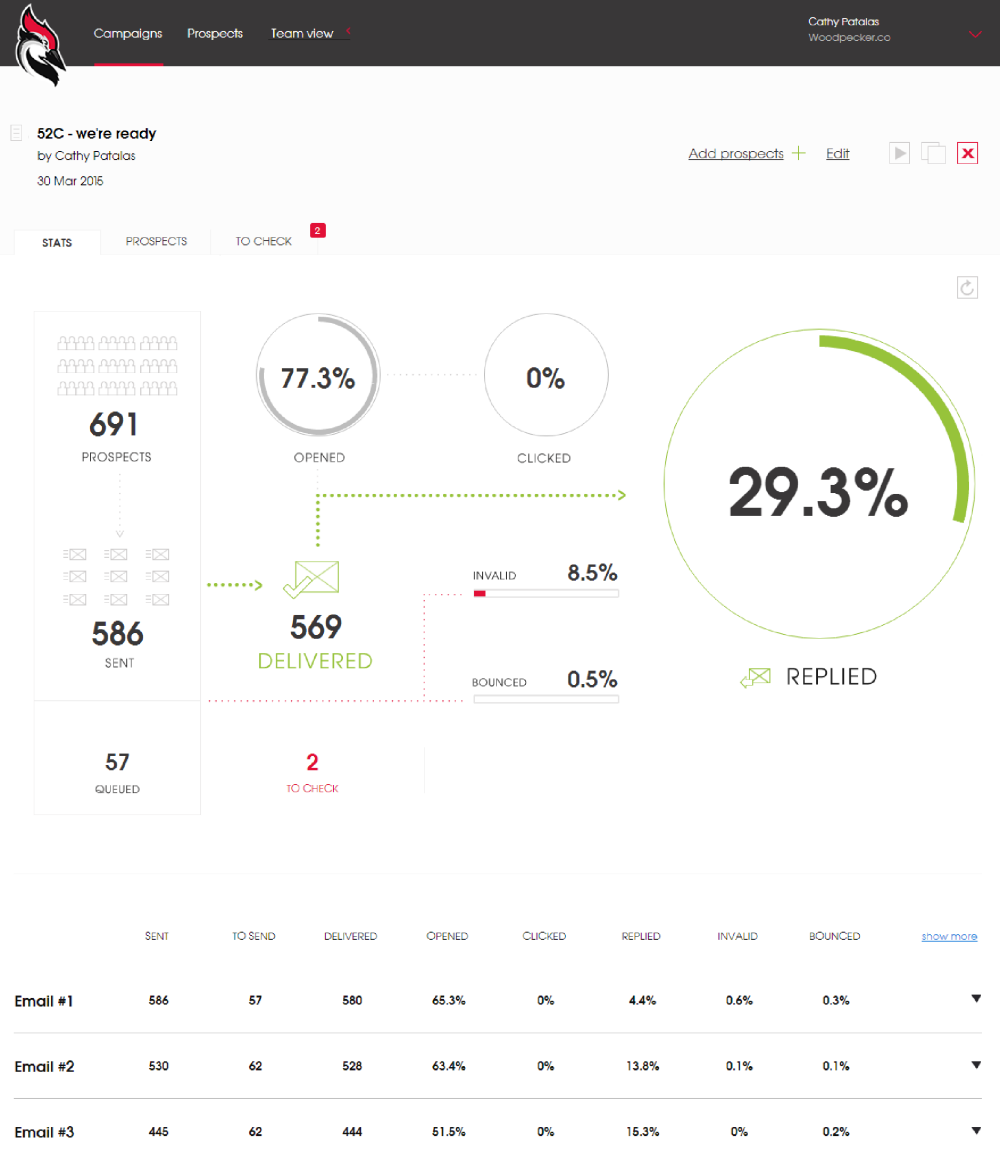Switch to the PROSPECTS tab

156,241
